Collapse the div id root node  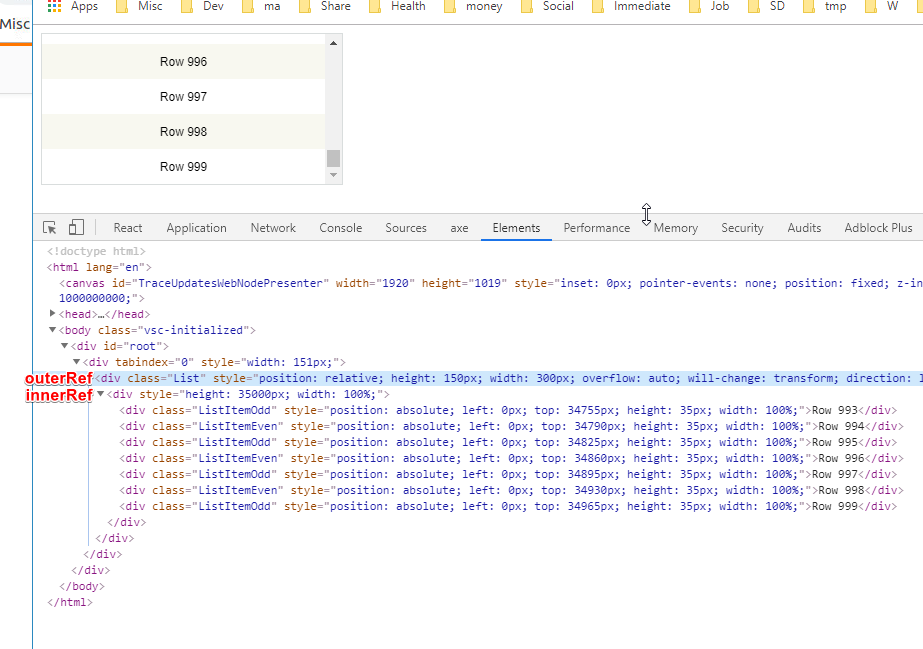64,346
